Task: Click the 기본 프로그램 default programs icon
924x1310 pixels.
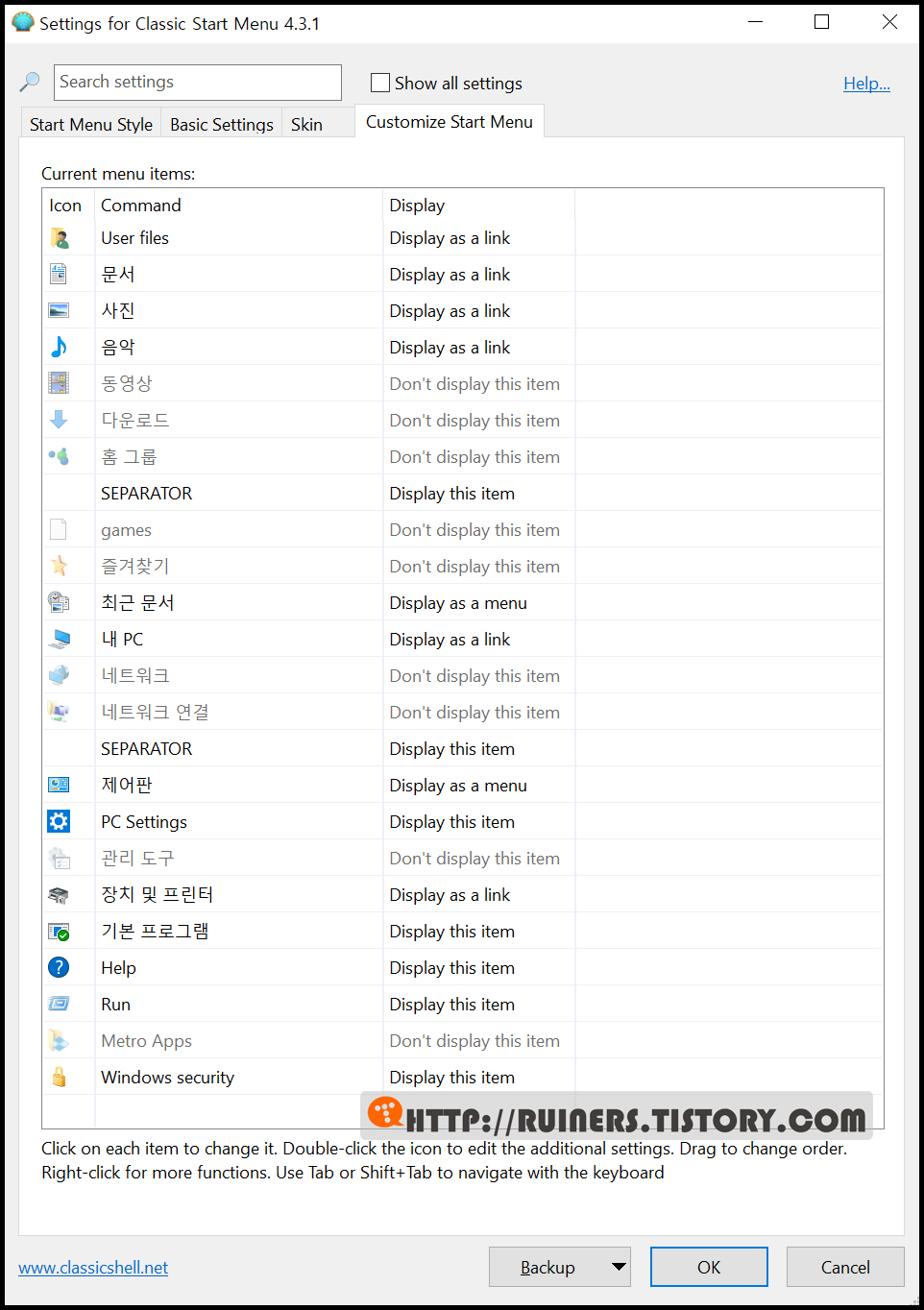Action: point(59,931)
